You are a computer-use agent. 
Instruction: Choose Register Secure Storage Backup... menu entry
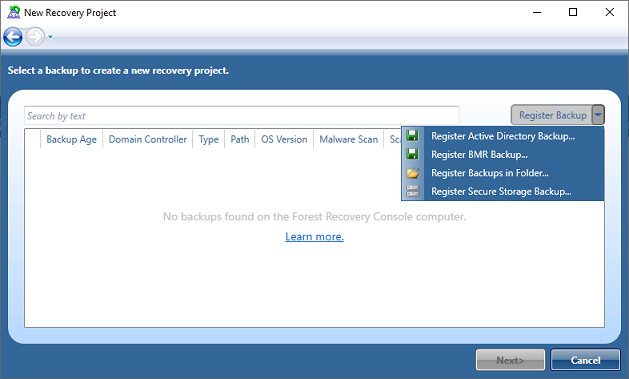503,191
